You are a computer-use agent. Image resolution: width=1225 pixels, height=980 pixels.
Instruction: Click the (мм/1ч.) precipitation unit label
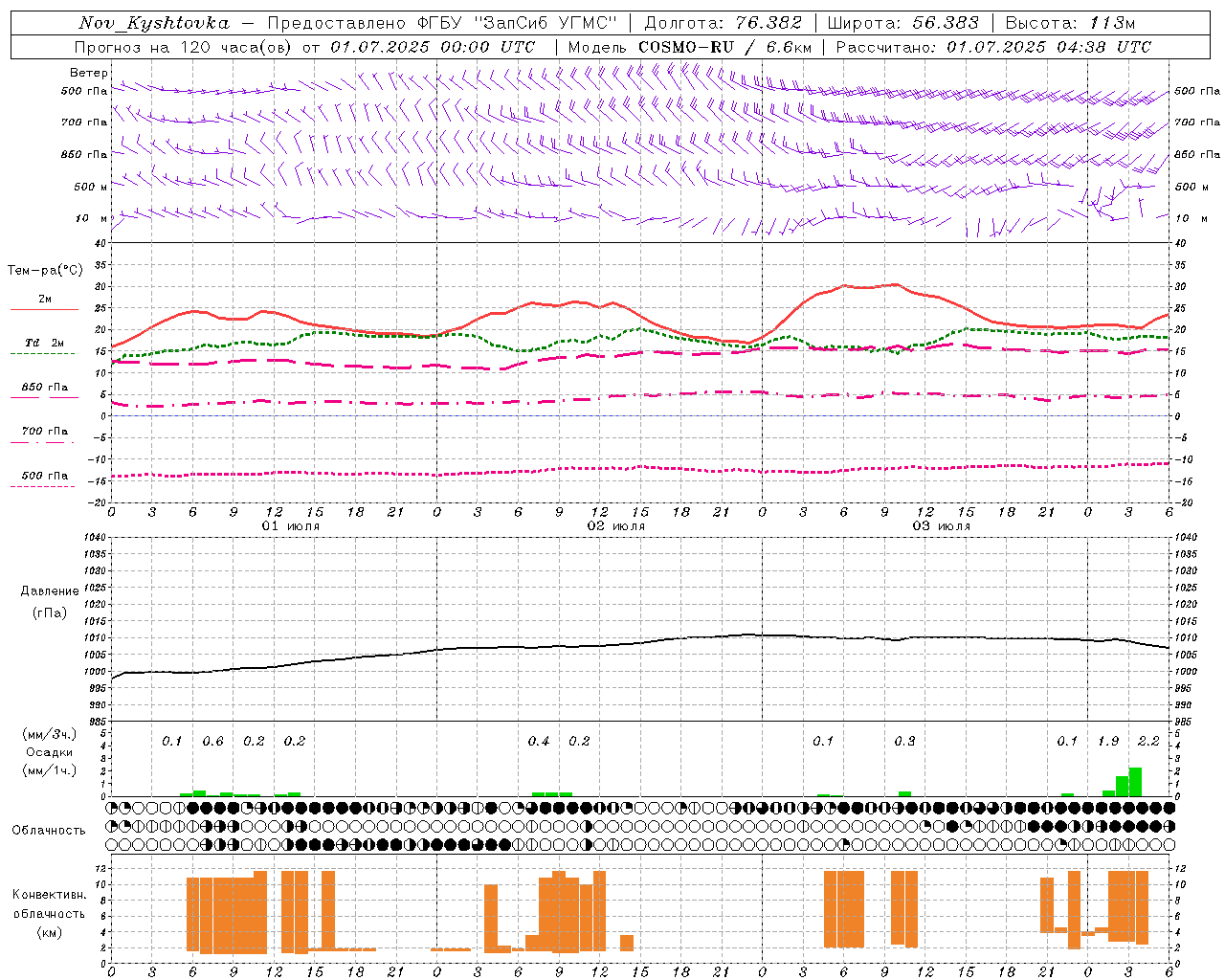(x=49, y=770)
